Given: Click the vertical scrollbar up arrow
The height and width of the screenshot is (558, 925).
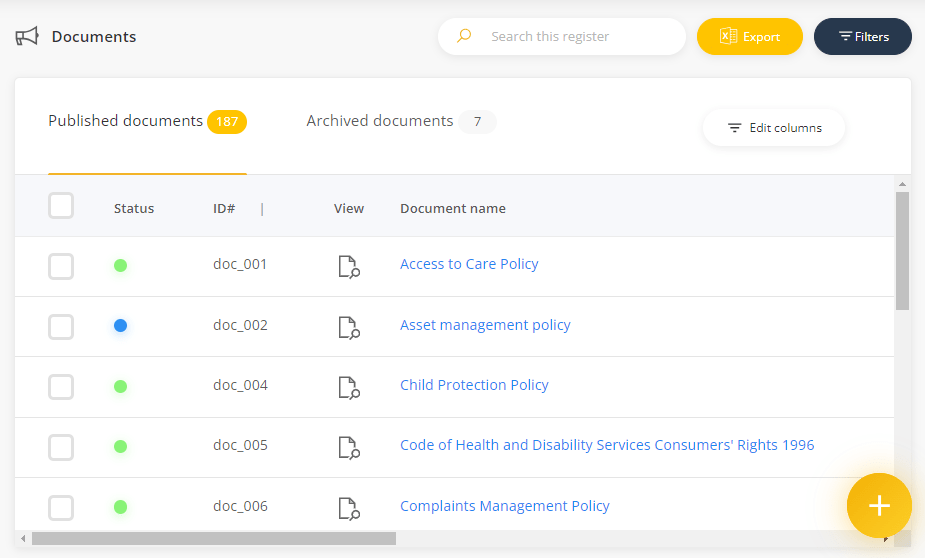Looking at the screenshot, I should [902, 184].
